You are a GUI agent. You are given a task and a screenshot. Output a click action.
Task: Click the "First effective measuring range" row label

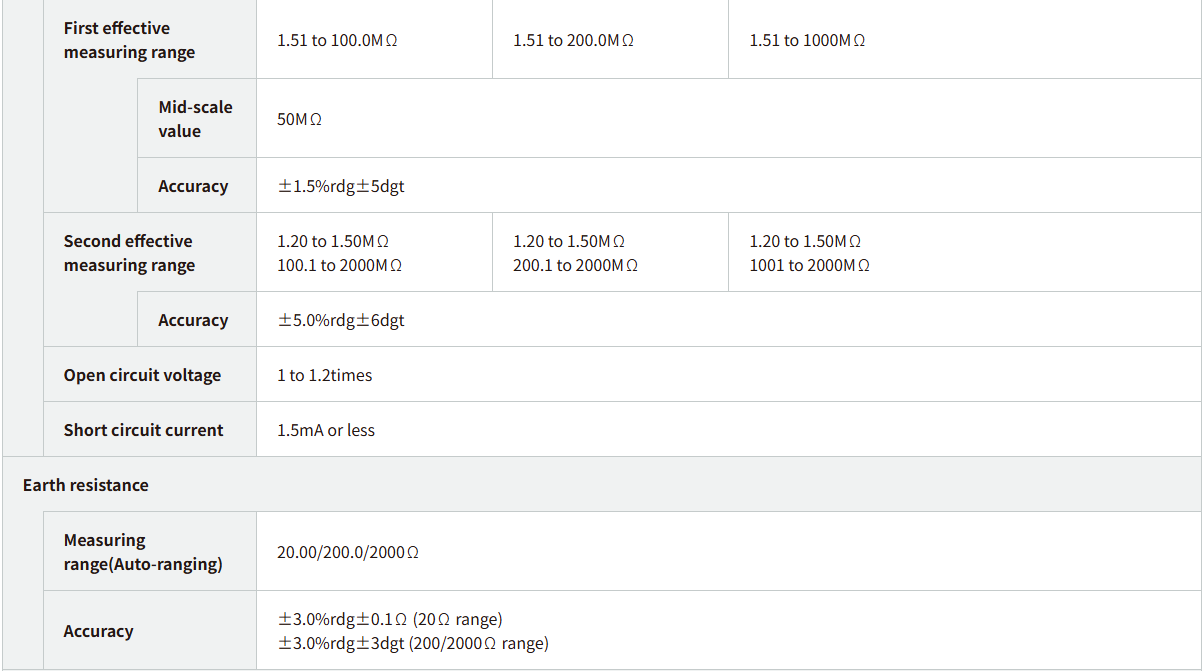point(129,40)
